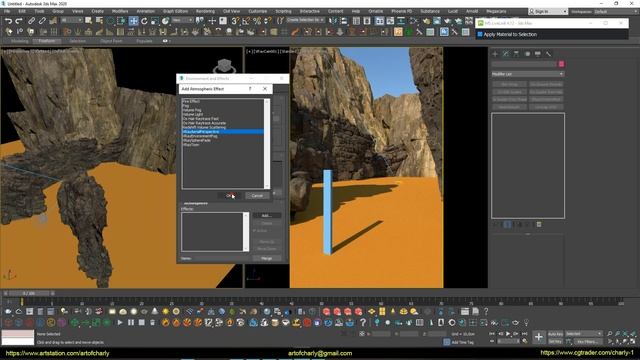The width and height of the screenshot is (640, 360).
Task: Select VRayEnvironmentFog in effect list
Action: point(200,136)
